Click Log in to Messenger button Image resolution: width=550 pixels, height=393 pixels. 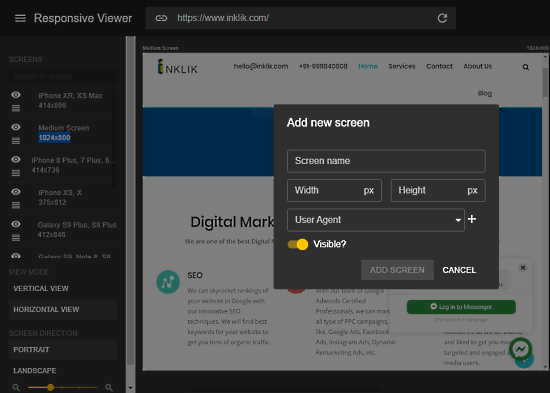pyautogui.click(x=461, y=307)
